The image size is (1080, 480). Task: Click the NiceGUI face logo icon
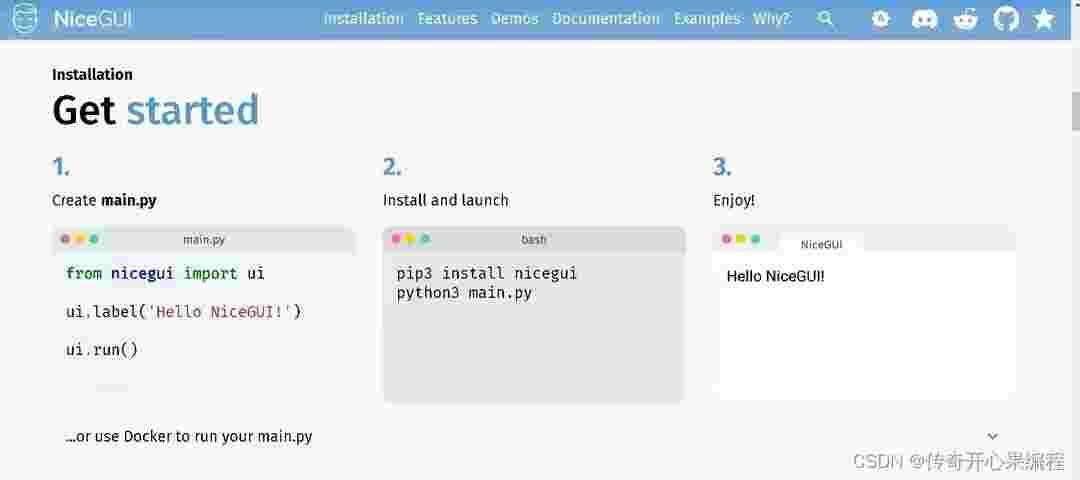pyautogui.click(x=26, y=19)
